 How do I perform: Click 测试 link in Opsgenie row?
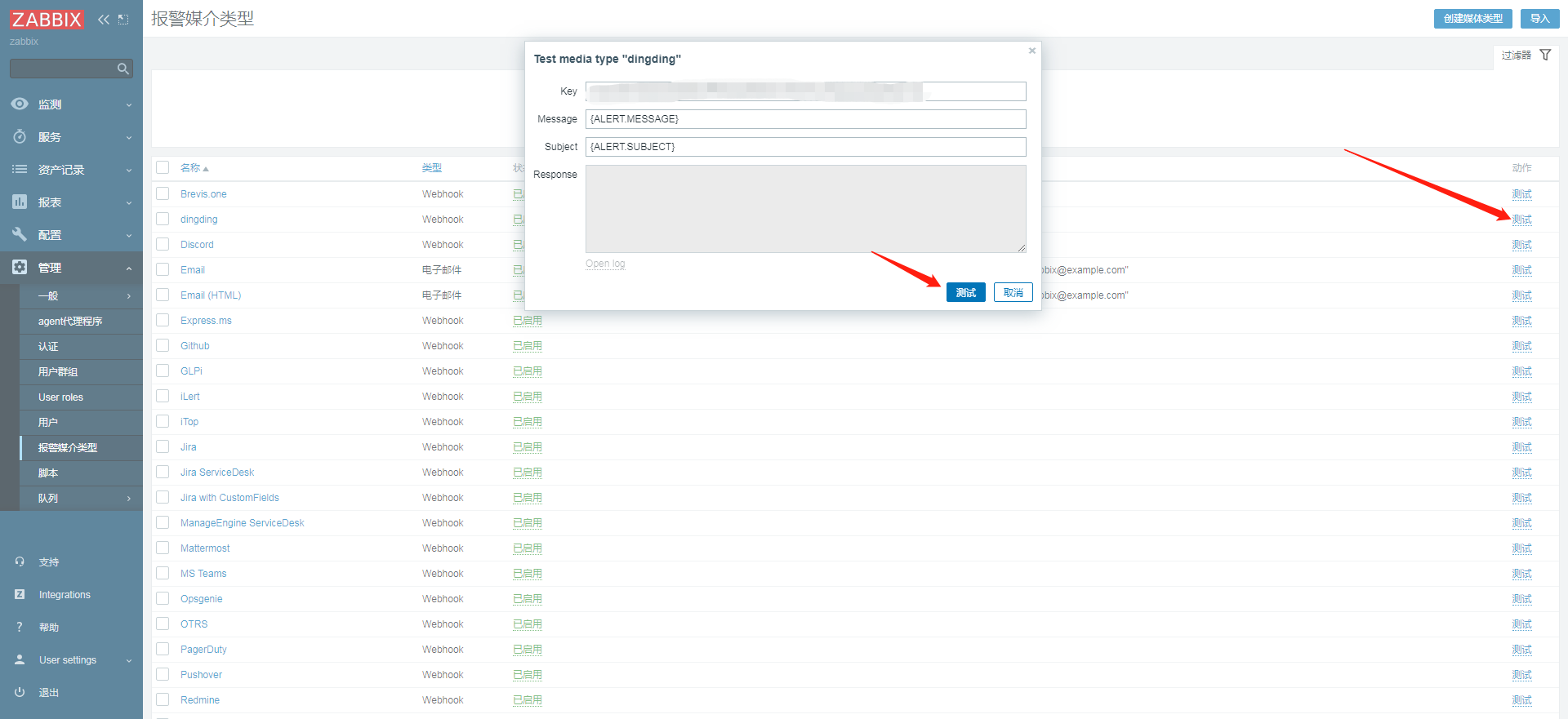1521,598
